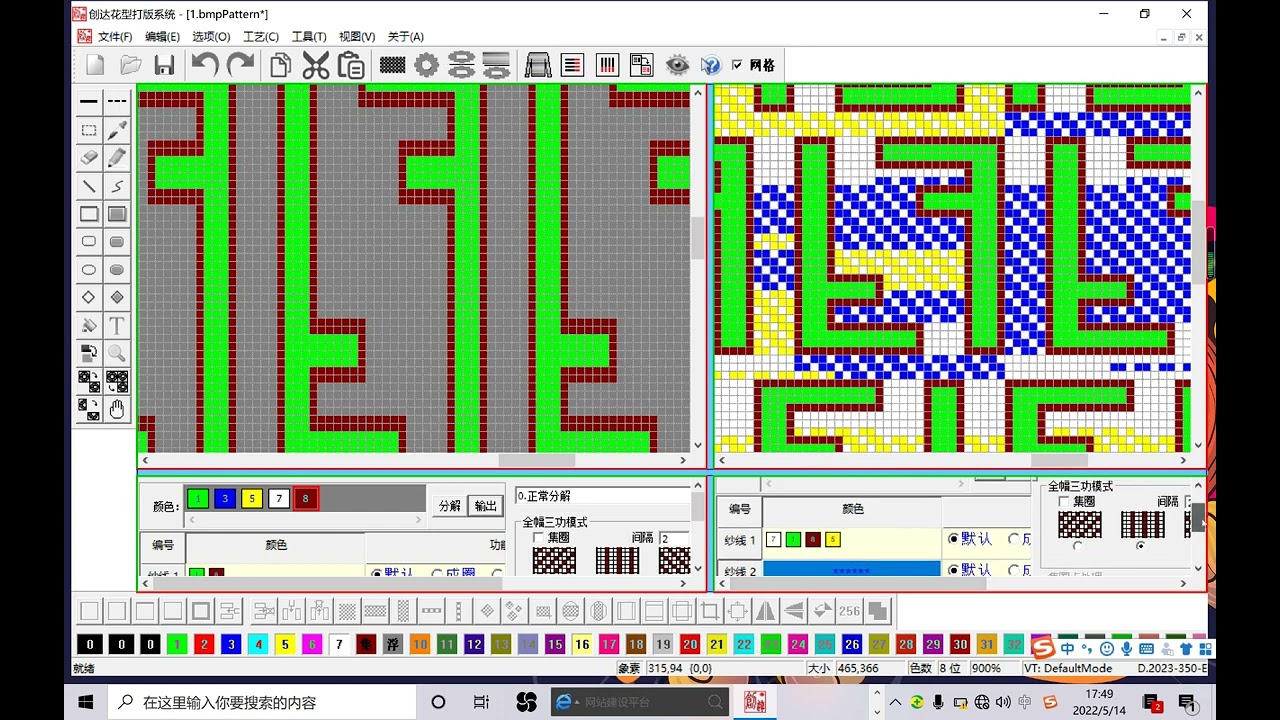Screen dimensions: 1280x720
Task: Choose yellow swatch 21 in bottom palette
Action: click(717, 645)
